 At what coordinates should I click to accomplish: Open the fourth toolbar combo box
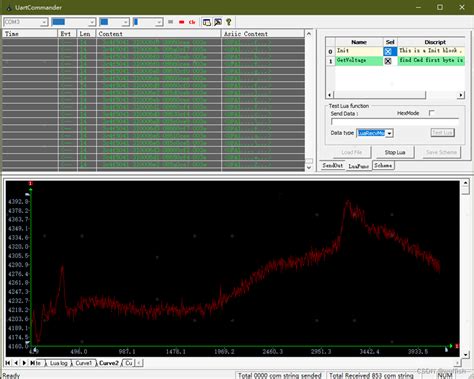(159, 22)
